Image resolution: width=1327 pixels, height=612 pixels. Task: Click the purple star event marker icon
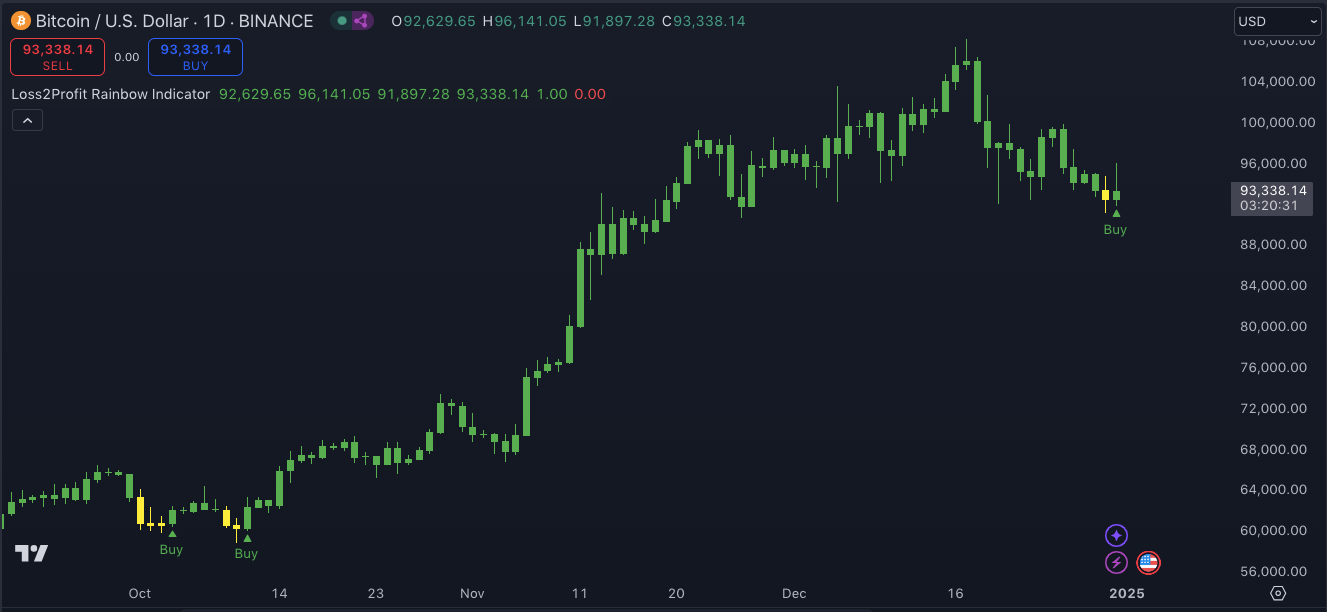tap(1116, 536)
